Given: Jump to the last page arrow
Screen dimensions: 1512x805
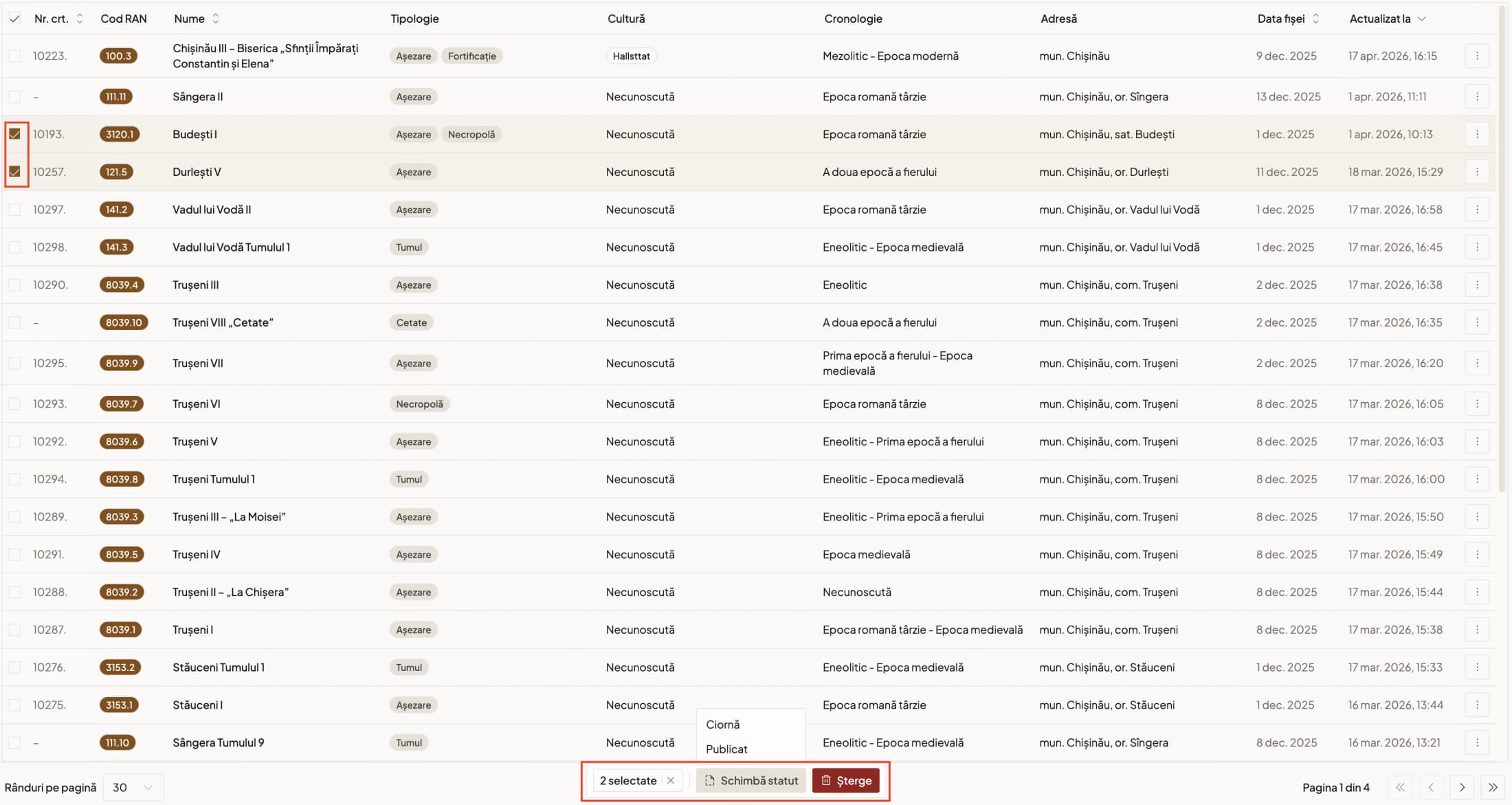Looking at the screenshot, I should [x=1493, y=787].
